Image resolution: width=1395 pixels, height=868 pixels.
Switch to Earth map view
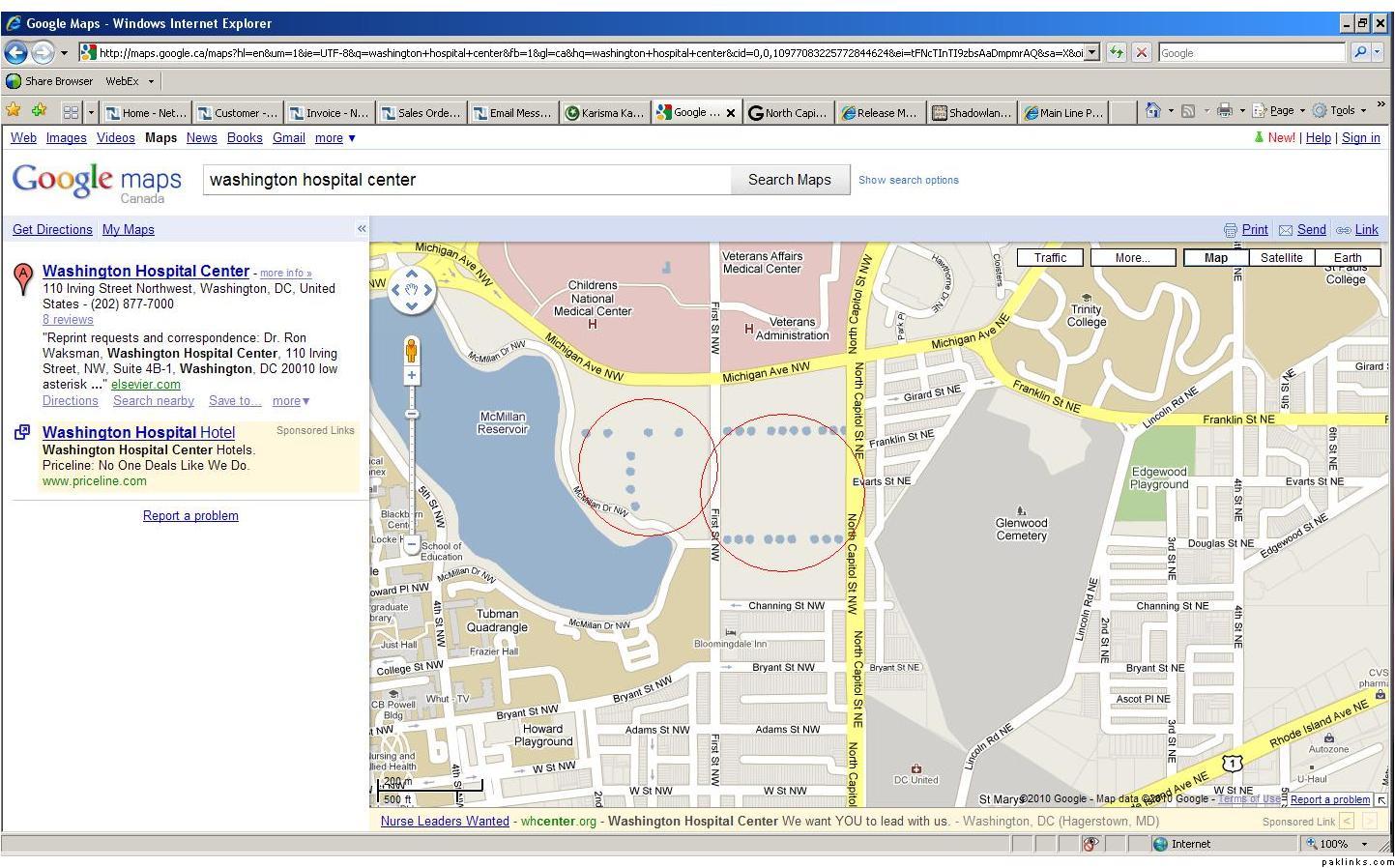pos(1348,258)
